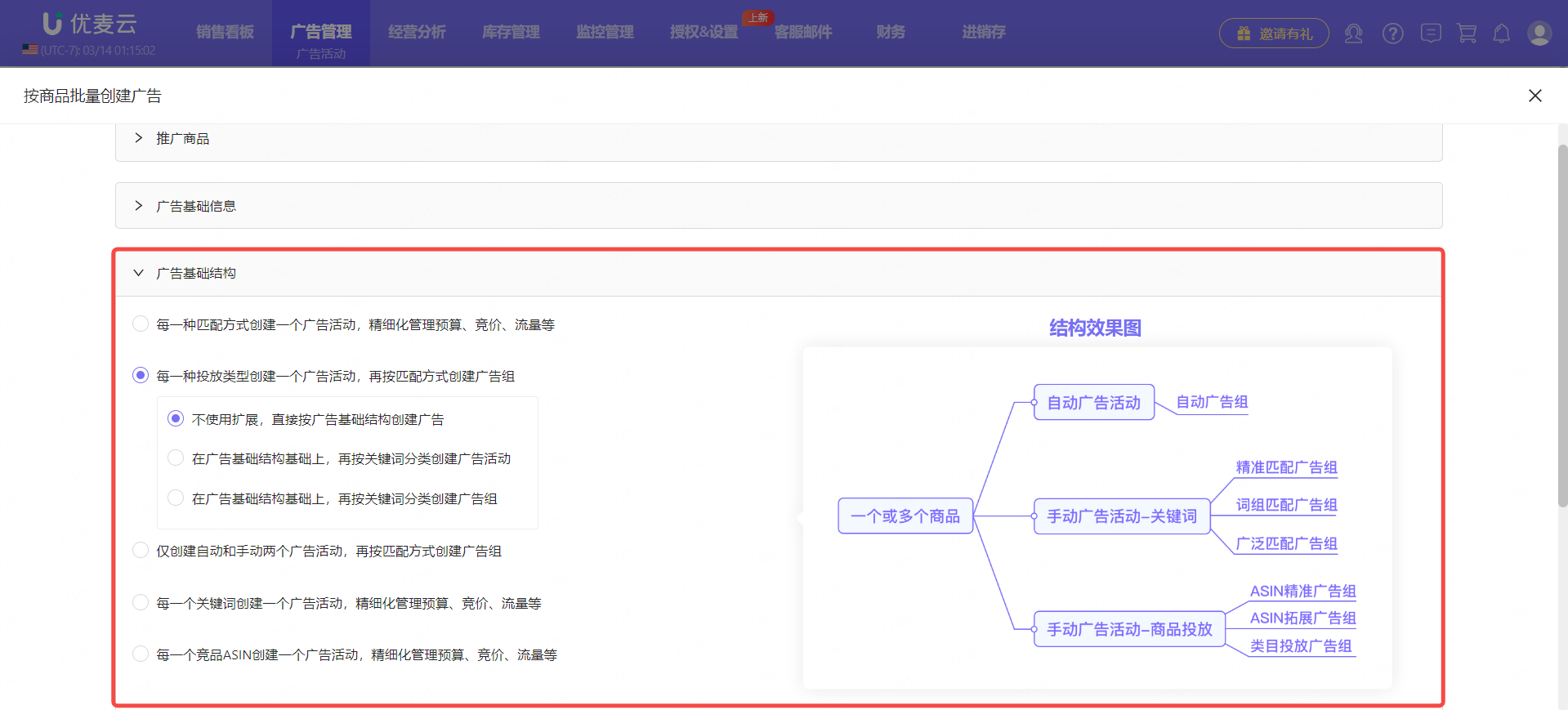1568x710 pixels.
Task: Choose 每一个竞品ASIN创建一个广告活动 radio option
Action: point(141,654)
